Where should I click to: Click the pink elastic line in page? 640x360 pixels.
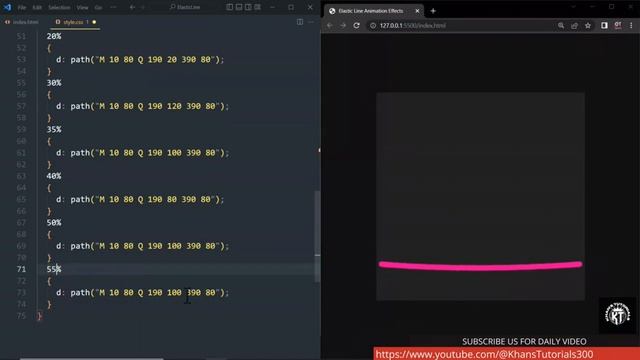(480, 266)
